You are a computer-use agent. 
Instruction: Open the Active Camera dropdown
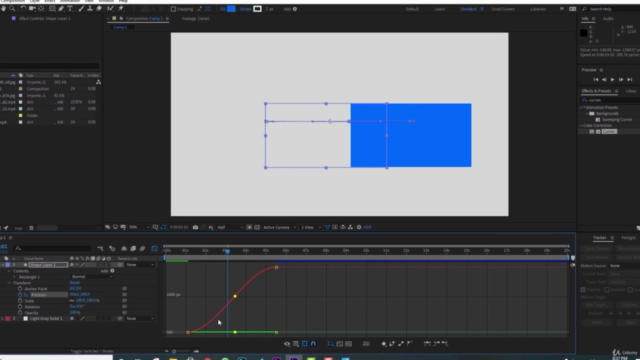click(279, 227)
